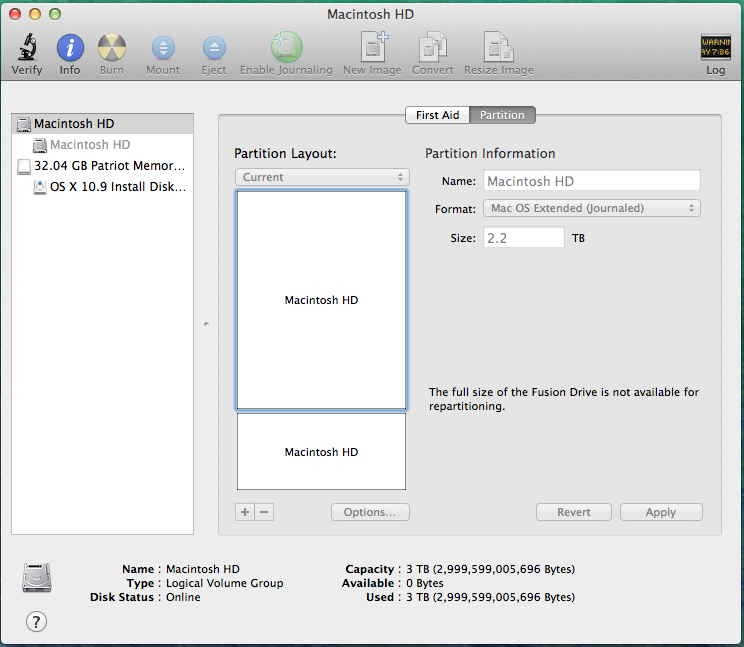Viewport: 744px width, 647px height.
Task: Click the Used 3 TB value text
Action: (x=490, y=597)
